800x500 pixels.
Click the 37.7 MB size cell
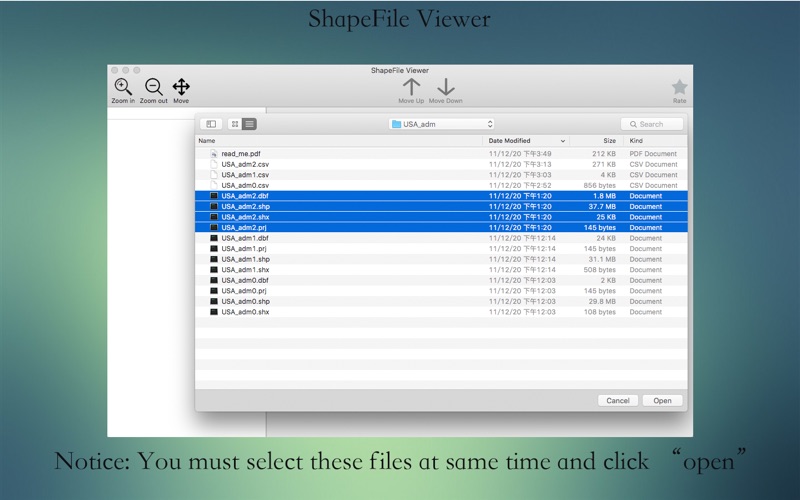pos(602,207)
